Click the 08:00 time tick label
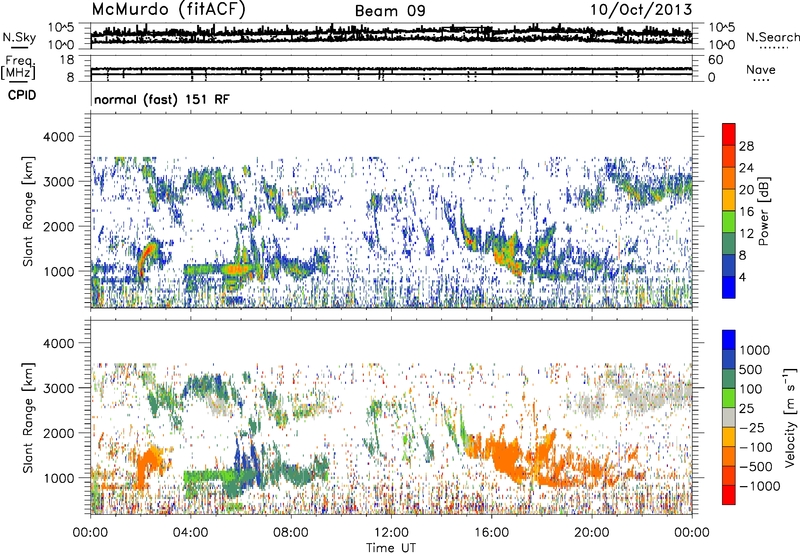 click(290, 533)
